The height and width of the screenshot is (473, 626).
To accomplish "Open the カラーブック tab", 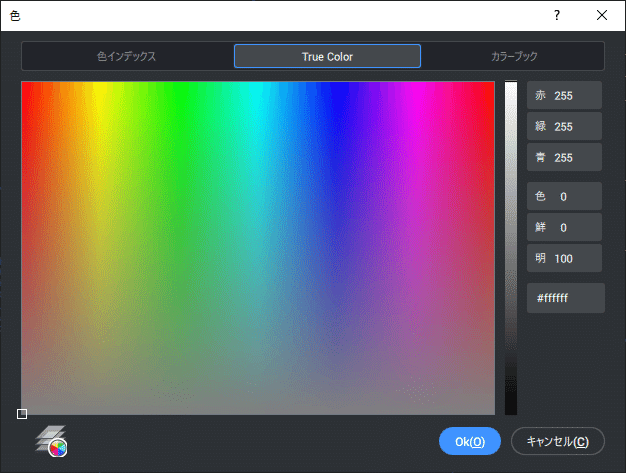I will 514,56.
